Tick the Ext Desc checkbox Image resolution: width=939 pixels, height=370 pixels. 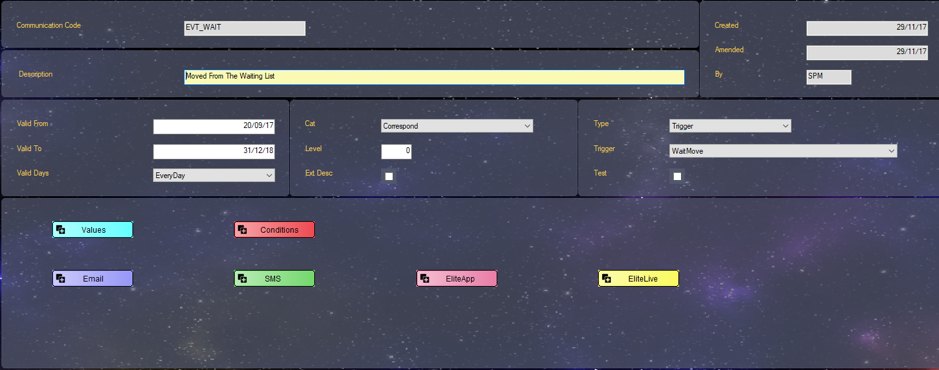pos(389,176)
